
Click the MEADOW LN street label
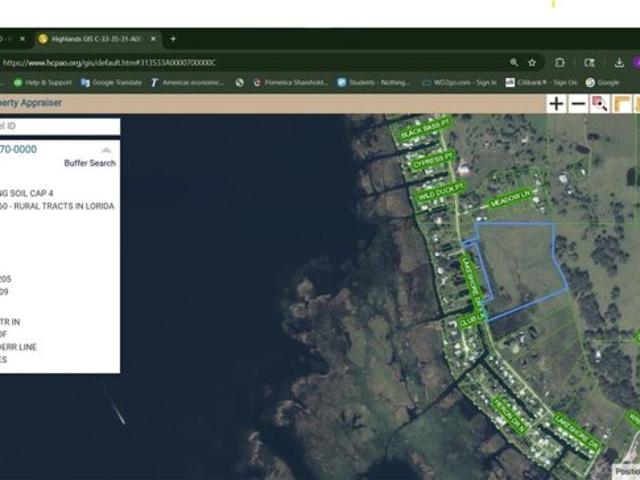pos(510,198)
